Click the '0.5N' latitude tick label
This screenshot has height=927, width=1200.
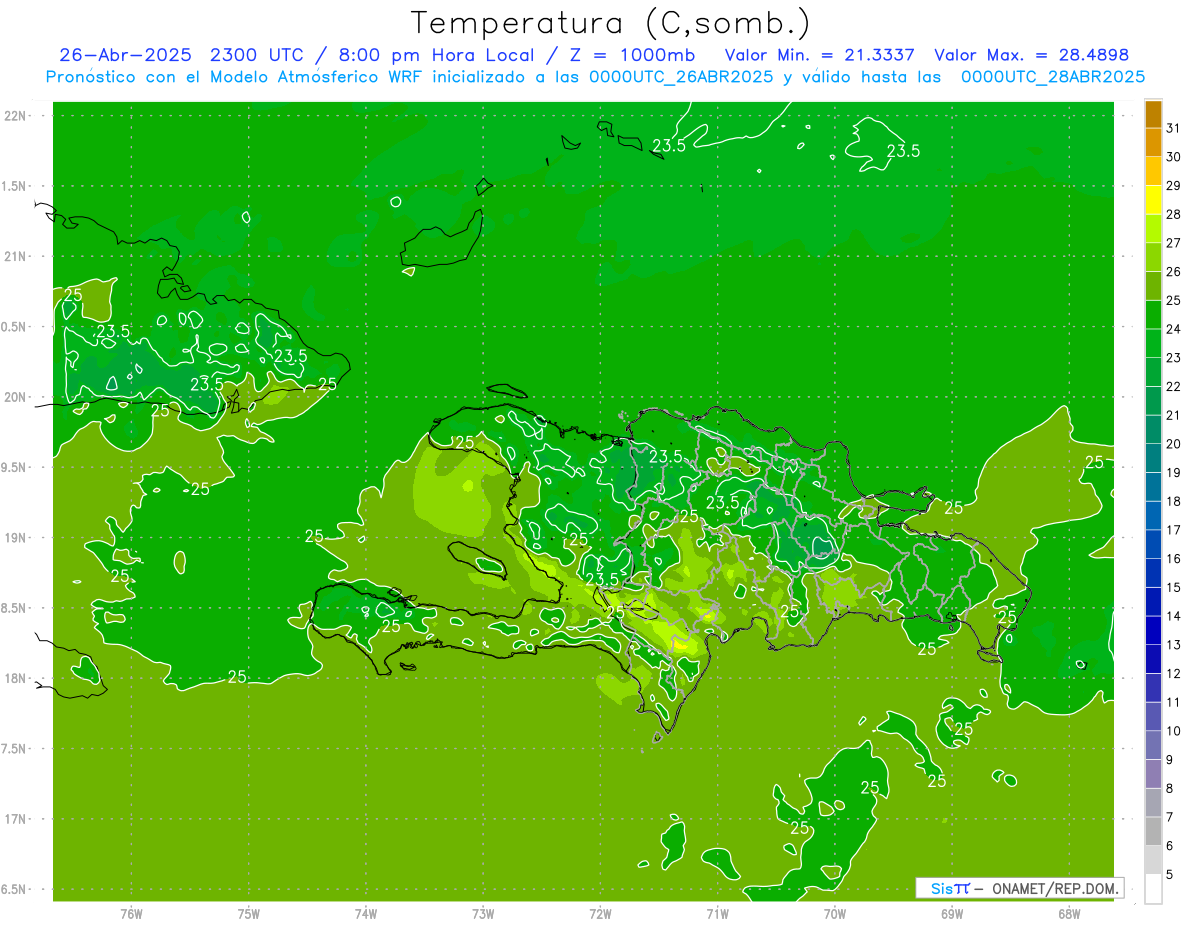coord(15,327)
